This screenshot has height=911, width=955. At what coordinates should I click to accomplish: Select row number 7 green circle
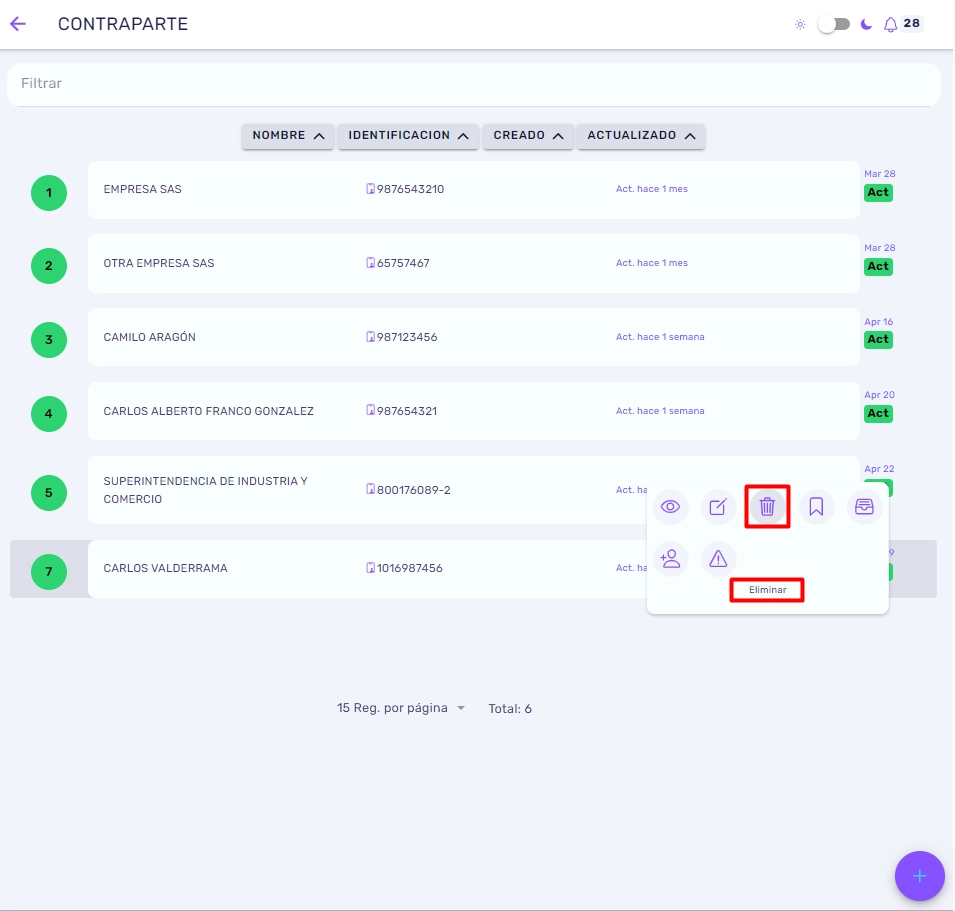(x=49, y=572)
